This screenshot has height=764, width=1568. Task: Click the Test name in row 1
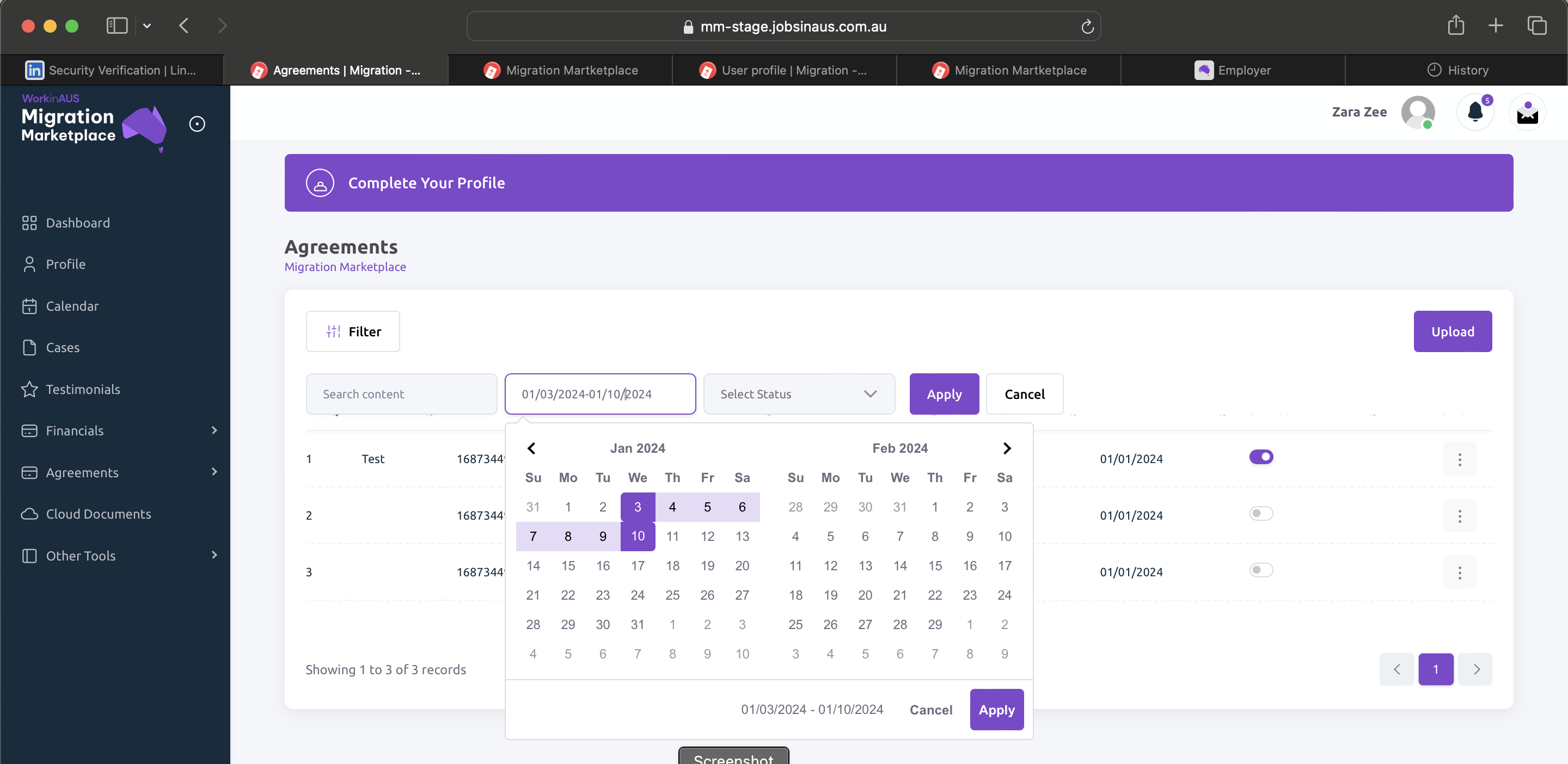[372, 459]
